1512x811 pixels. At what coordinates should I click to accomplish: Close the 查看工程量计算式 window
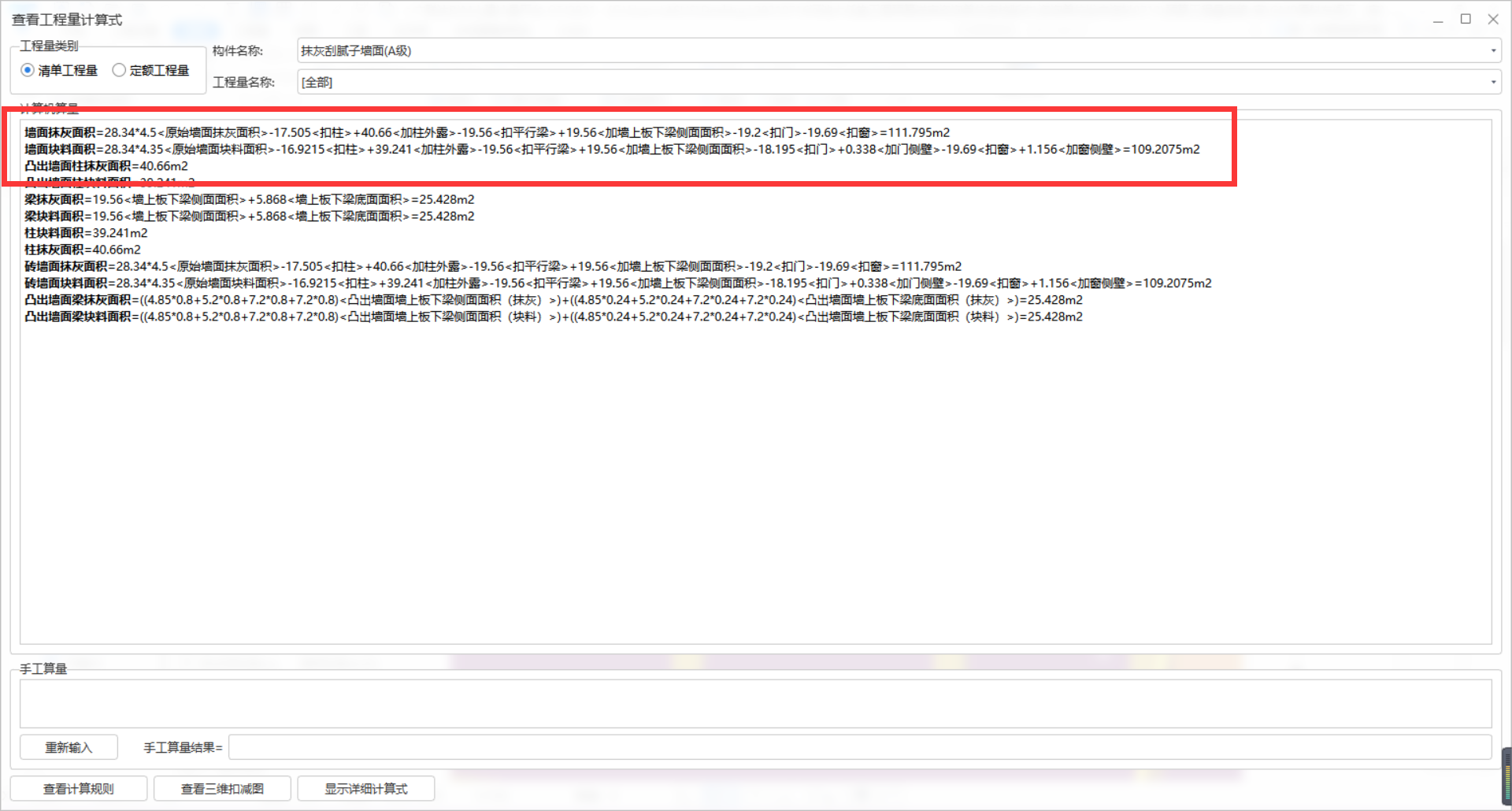coord(1493,19)
